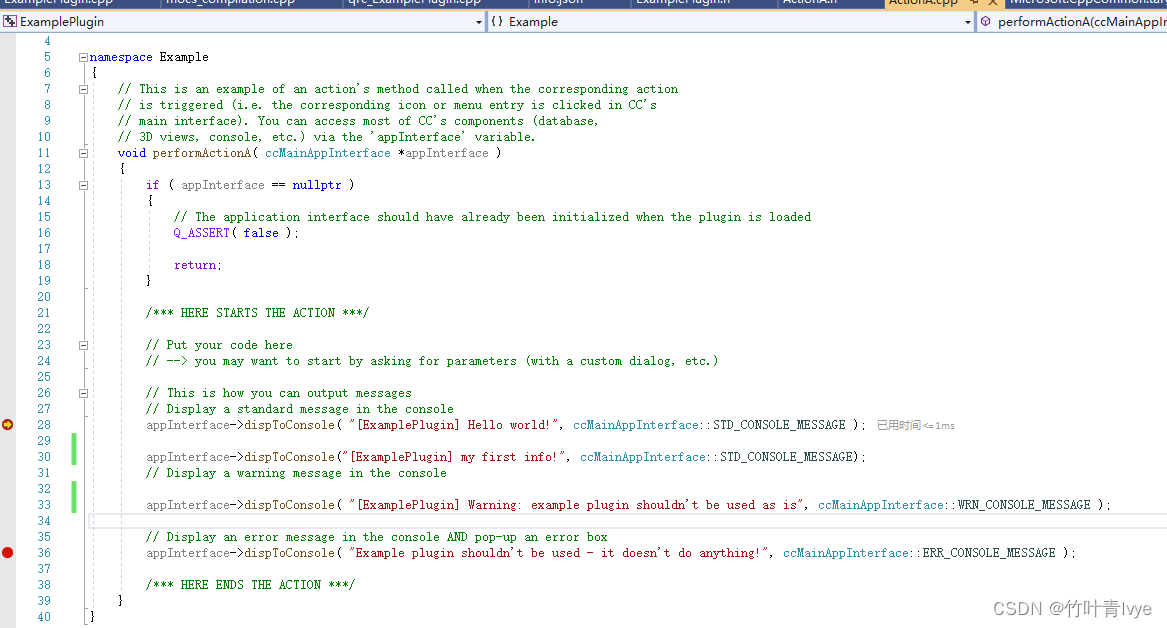
Task: Toggle a breakpoint beside the Q_ASSERT line
Action: [x=7, y=232]
